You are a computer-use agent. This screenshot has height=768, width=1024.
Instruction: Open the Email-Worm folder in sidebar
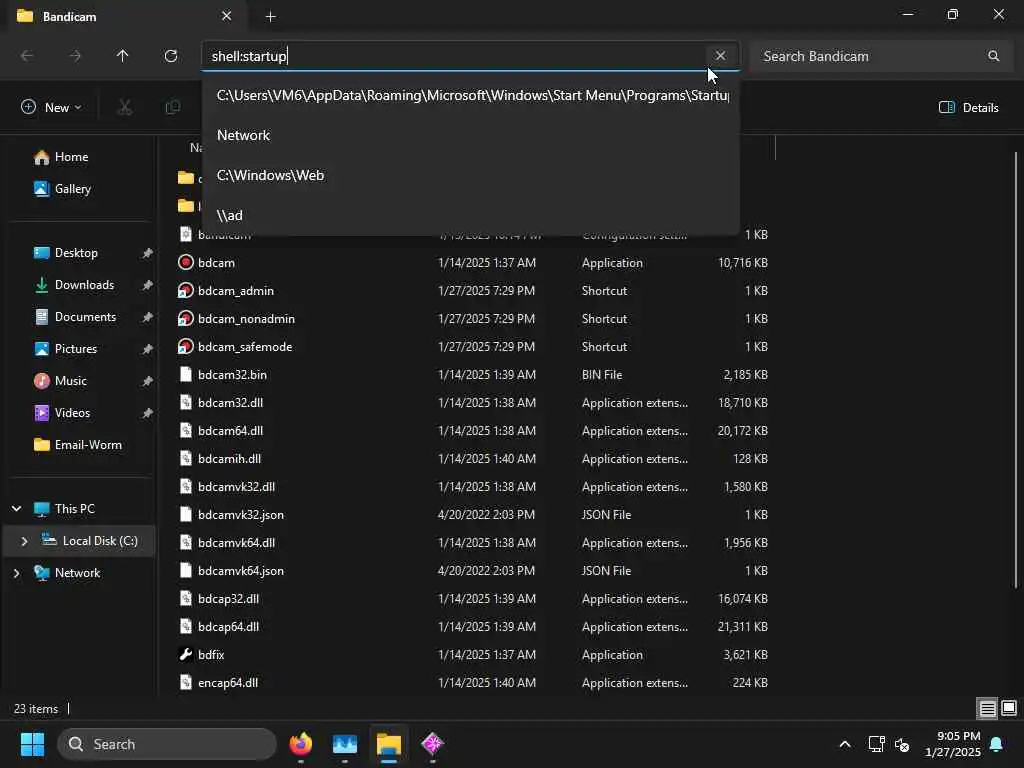(88, 445)
